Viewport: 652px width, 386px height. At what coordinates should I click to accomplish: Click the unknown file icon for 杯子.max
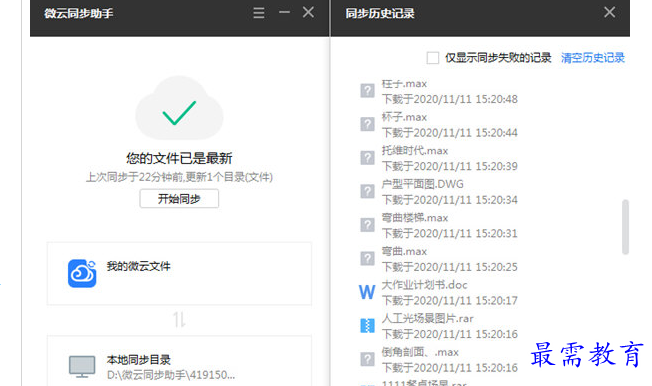click(x=367, y=124)
